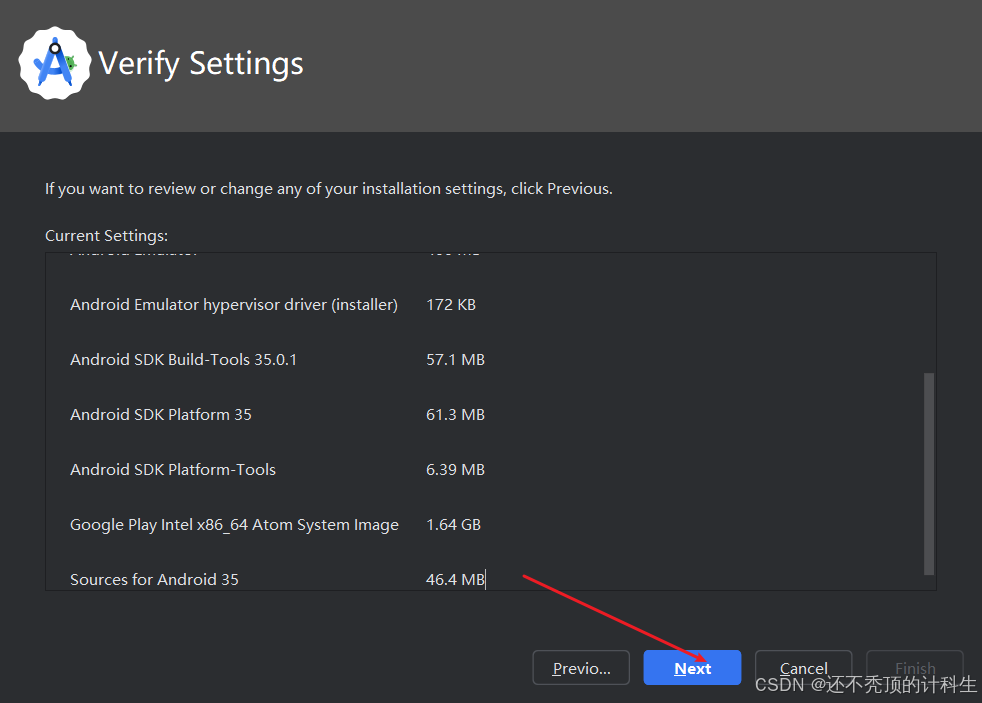This screenshot has width=982, height=703.
Task: Click the '172 KB' size value
Action: tap(451, 305)
